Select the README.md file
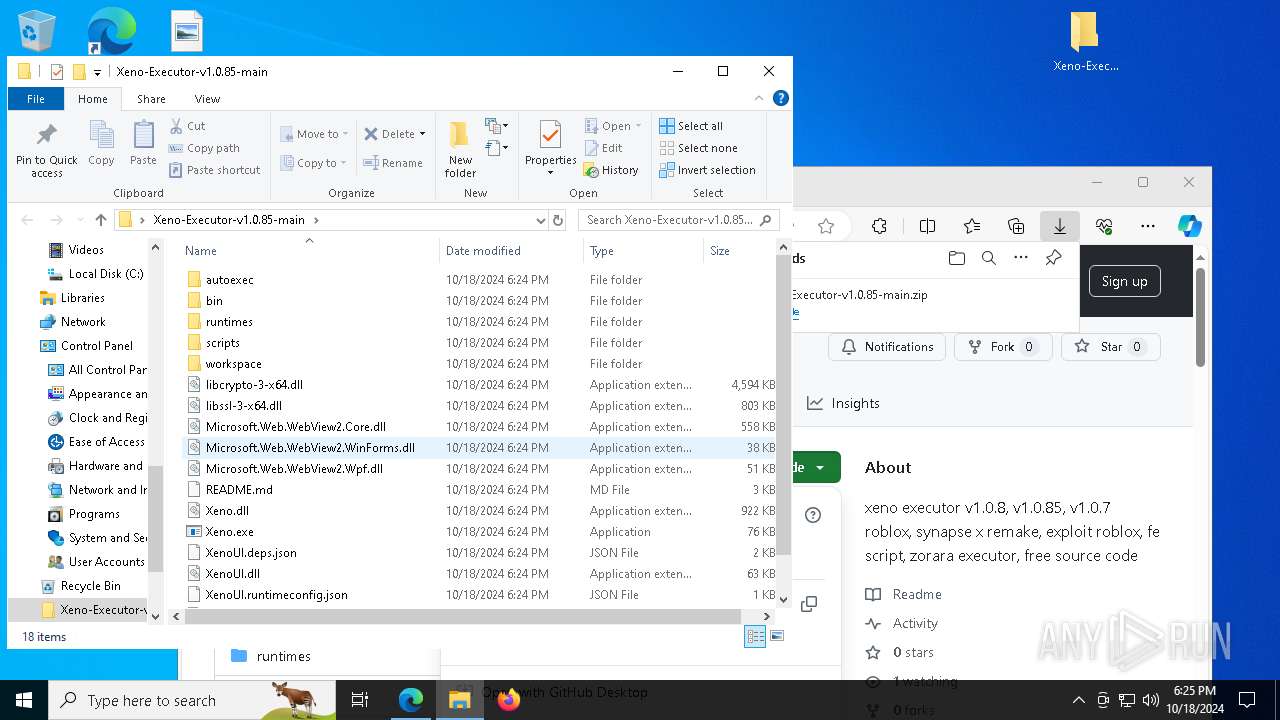Image resolution: width=1280 pixels, height=720 pixels. point(239,490)
